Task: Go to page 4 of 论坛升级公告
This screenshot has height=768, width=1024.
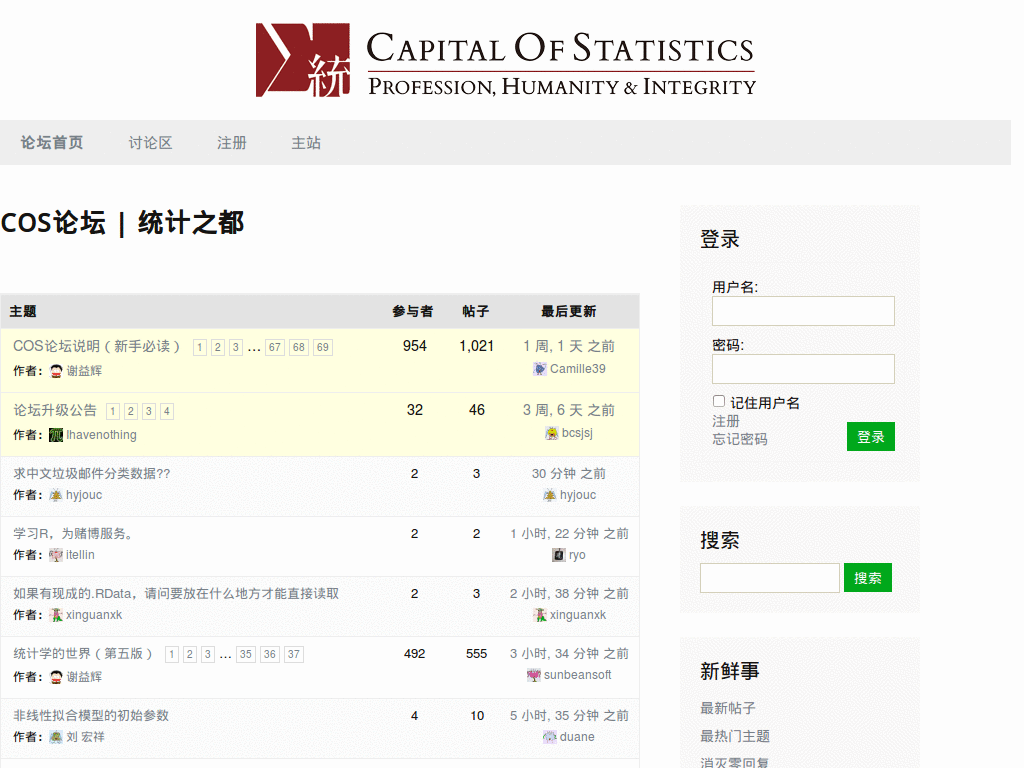Action: tap(167, 411)
